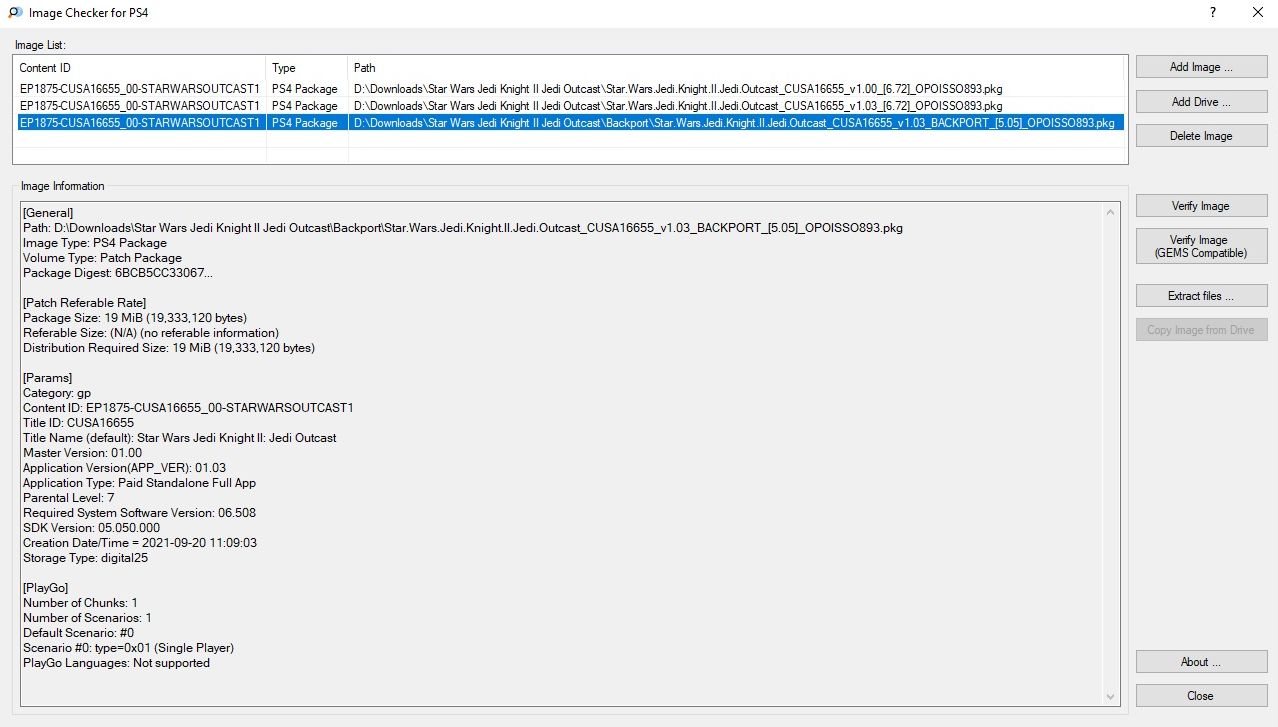
Task: Click the Referable Size: (N/A) line
Action: tap(151, 333)
